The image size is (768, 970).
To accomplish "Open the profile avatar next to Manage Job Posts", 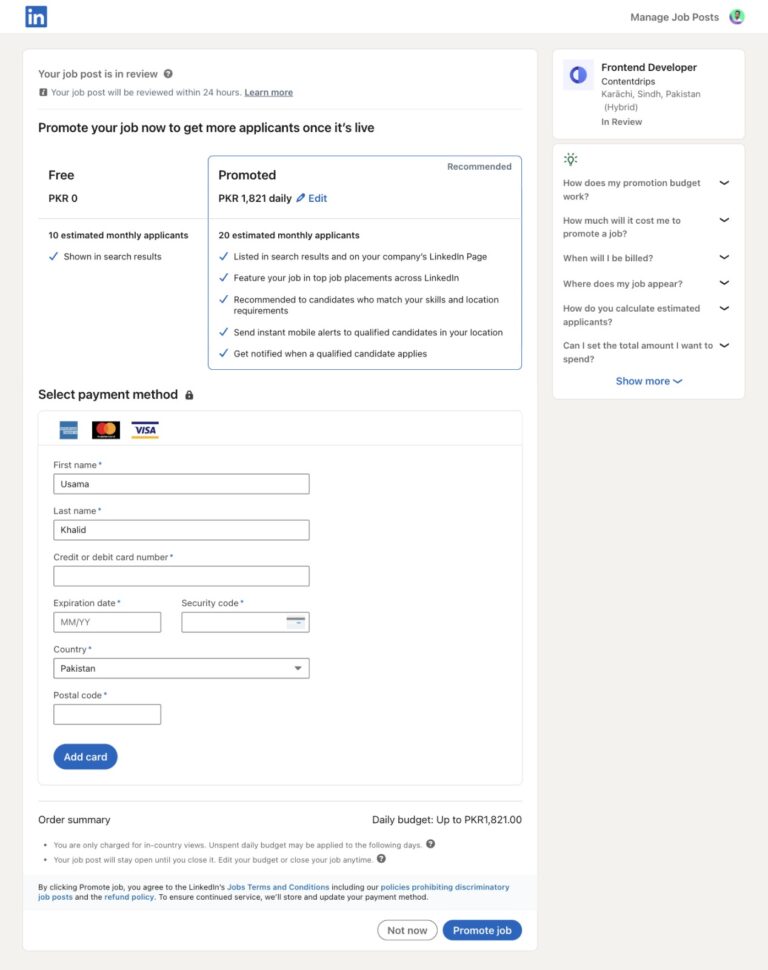I will point(737,16).
